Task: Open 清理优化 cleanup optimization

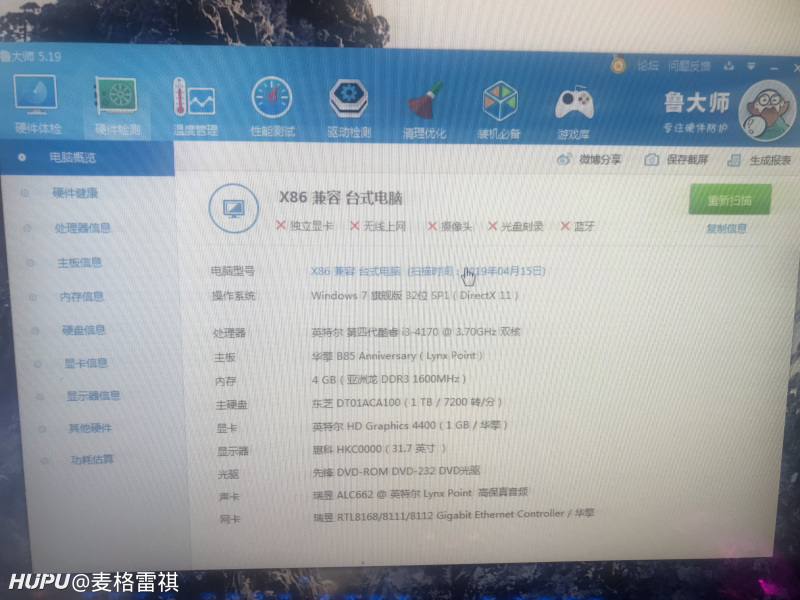Action: [424, 110]
